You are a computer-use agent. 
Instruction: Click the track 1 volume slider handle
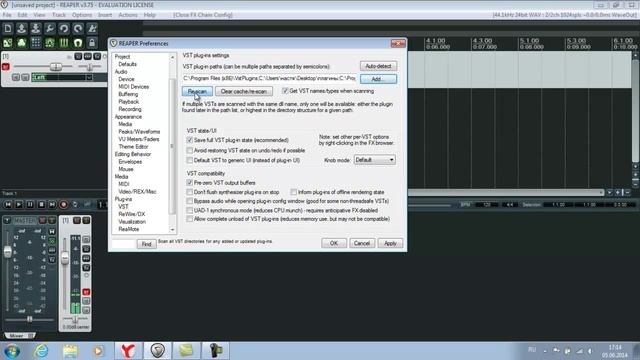(56, 67)
